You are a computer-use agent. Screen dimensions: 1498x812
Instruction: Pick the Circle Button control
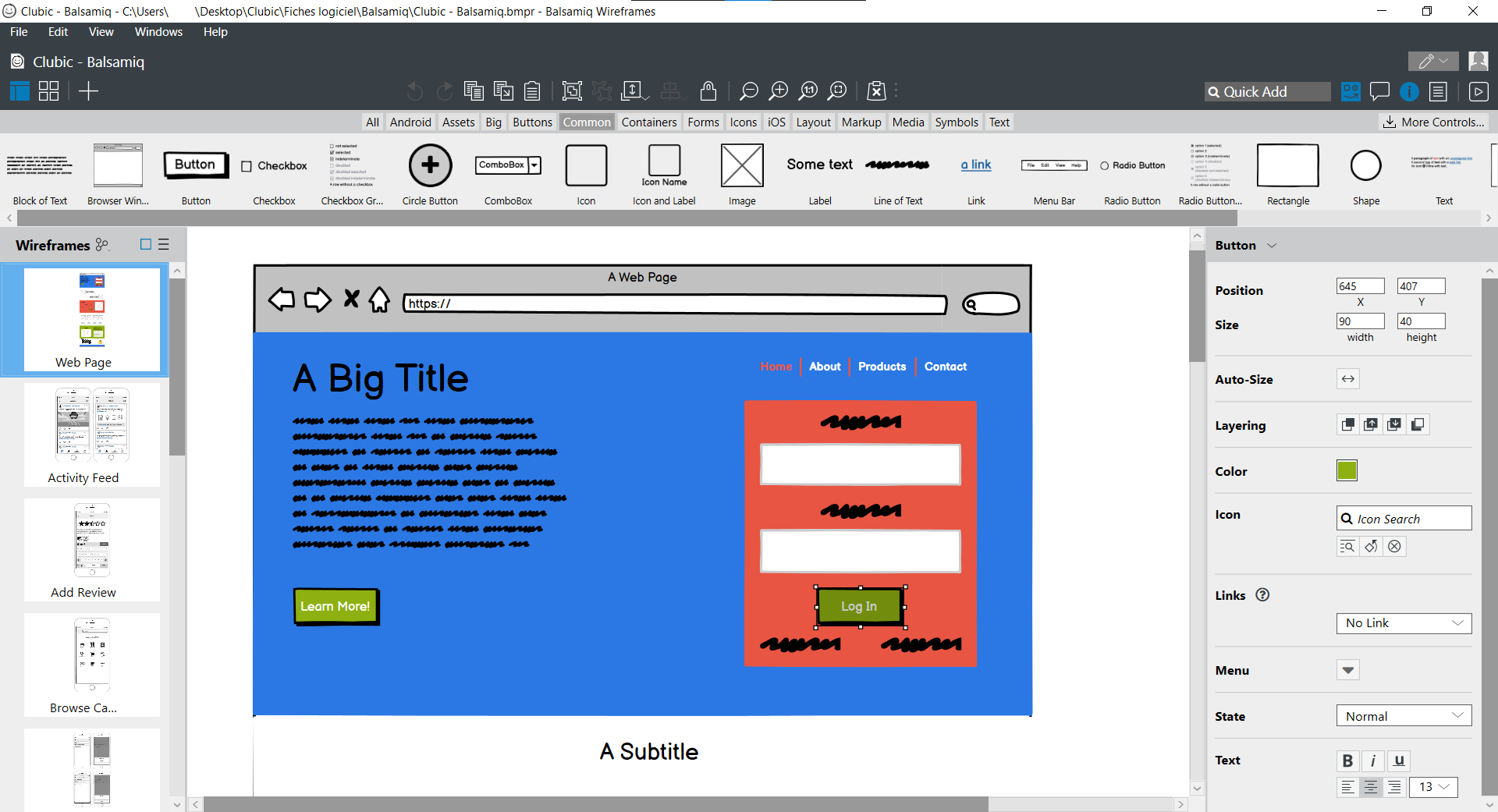click(430, 175)
